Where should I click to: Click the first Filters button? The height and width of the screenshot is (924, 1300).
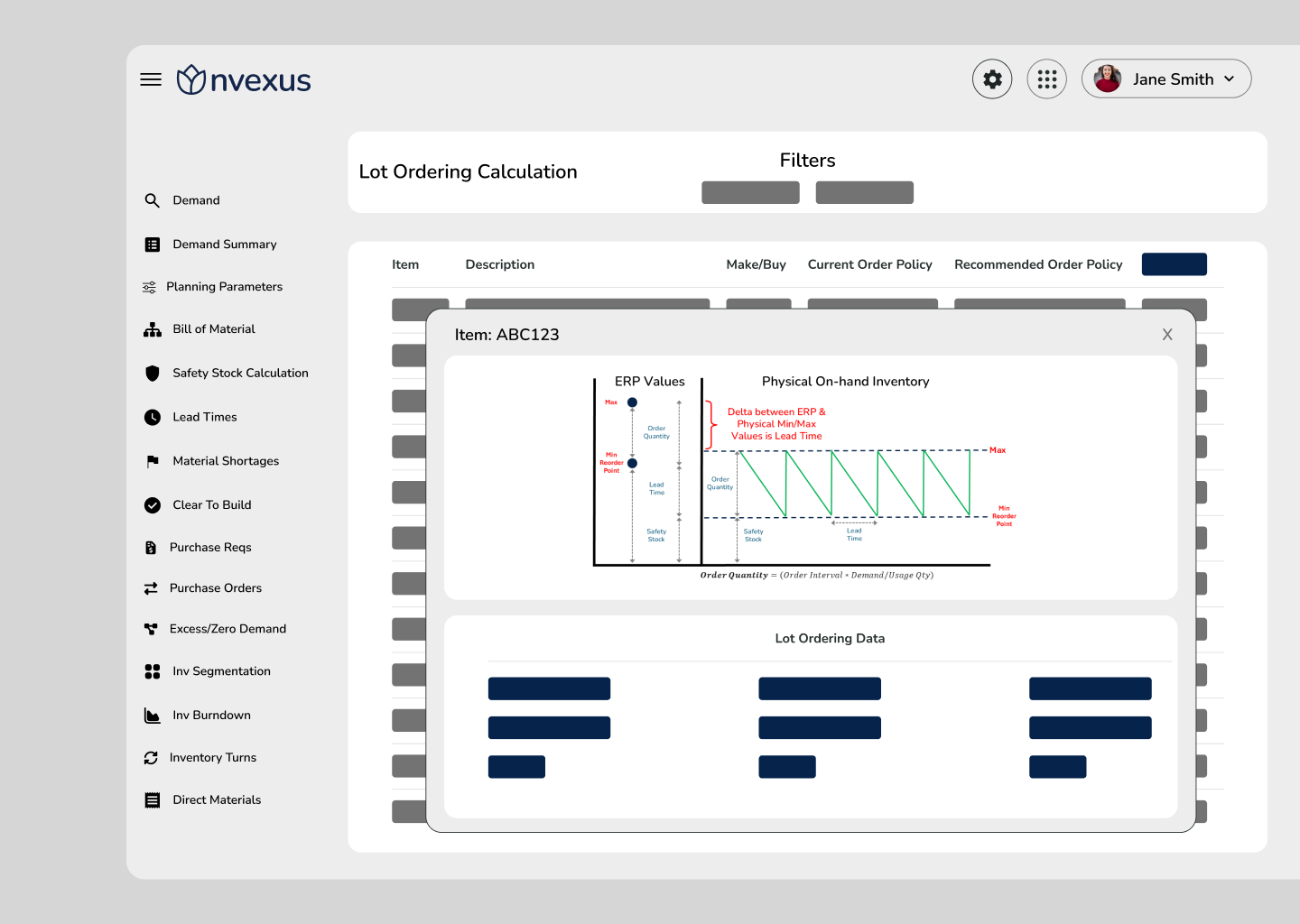(750, 192)
